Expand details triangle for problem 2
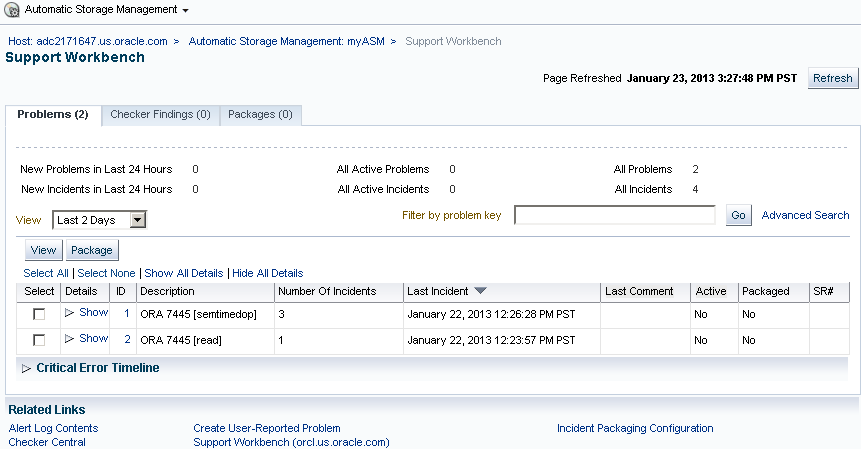Viewport: 861px width, 449px height. 69,339
